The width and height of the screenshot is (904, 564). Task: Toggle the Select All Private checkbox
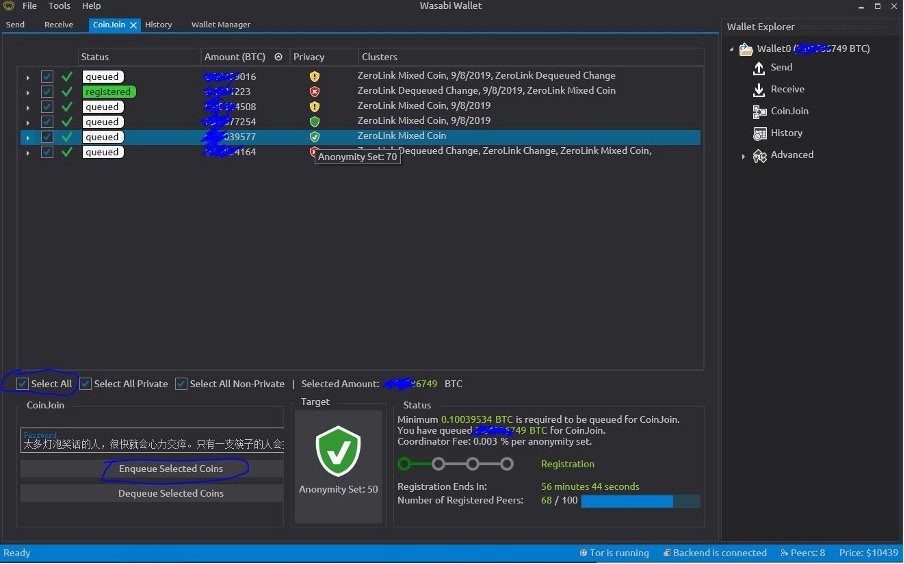tap(85, 383)
